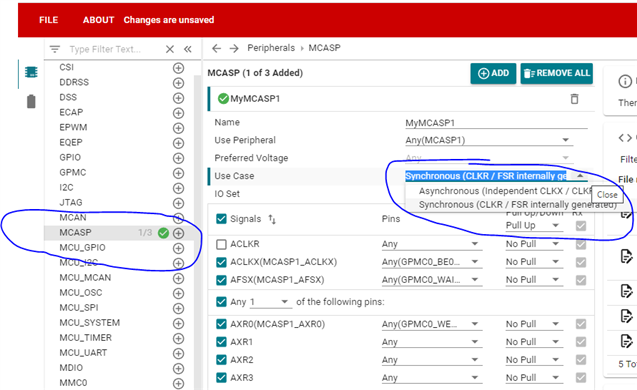
Task: Add an MCU_SPI instance
Action: coord(178,308)
